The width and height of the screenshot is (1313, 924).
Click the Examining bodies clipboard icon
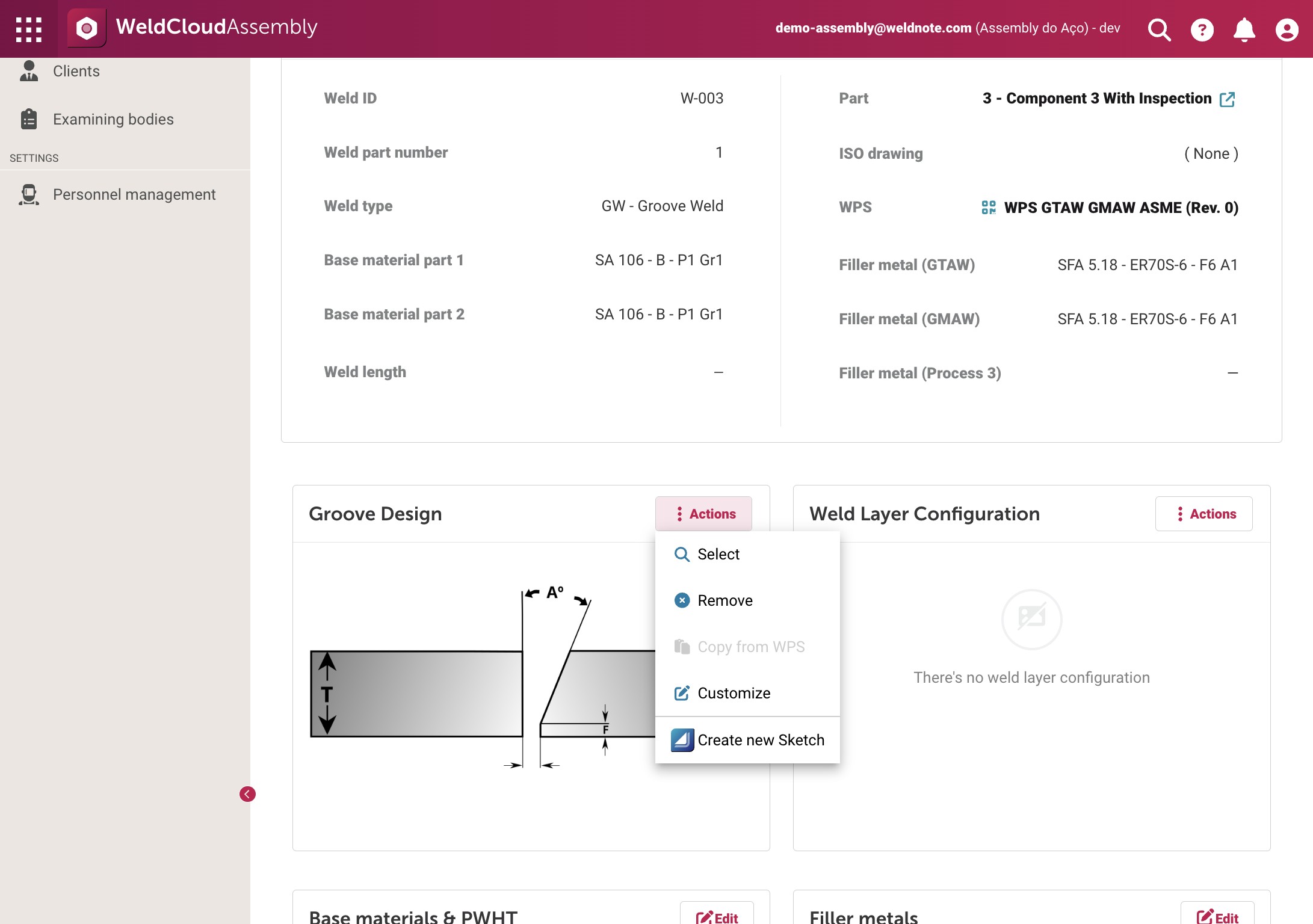[28, 119]
